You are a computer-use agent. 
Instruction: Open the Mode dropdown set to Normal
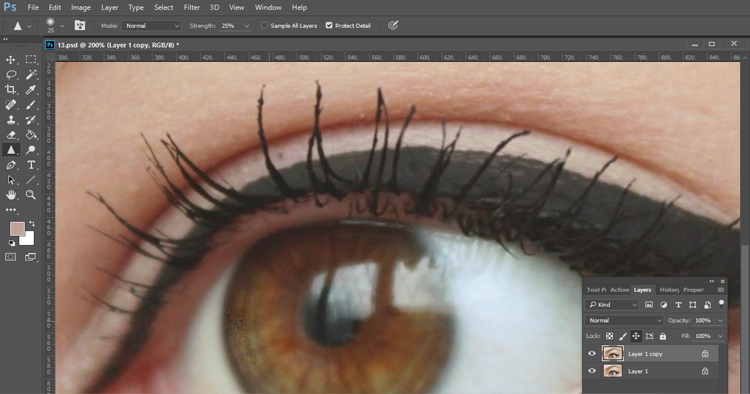(x=152, y=26)
